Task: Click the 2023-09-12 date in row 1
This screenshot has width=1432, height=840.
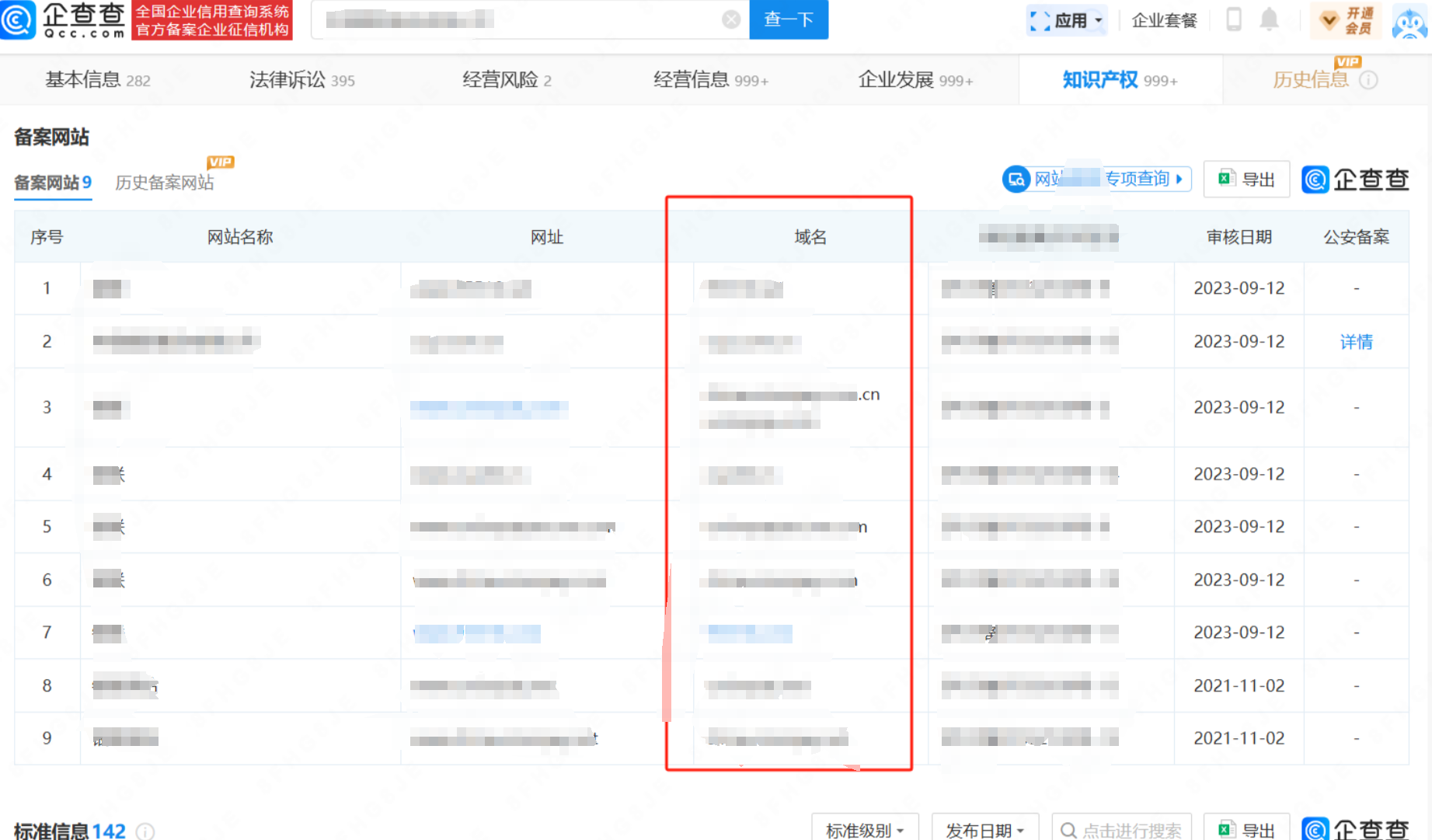Action: (x=1239, y=288)
